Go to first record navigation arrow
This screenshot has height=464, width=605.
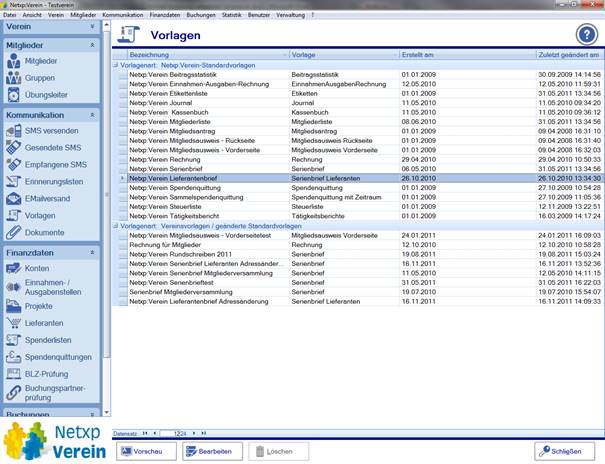tap(145, 434)
